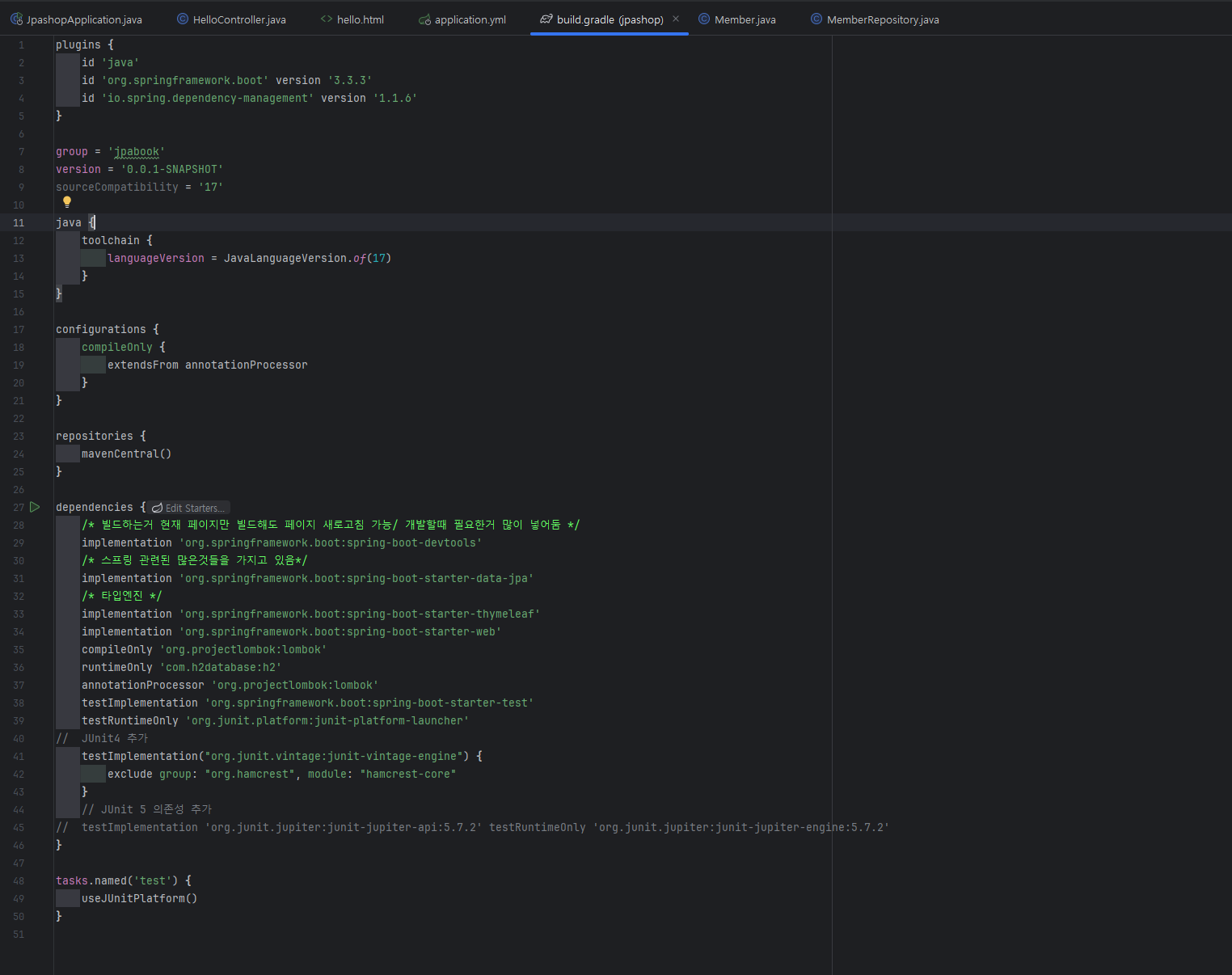Click the junit-vintage-engine dependency string
The height and width of the screenshot is (975, 1232).
[x=334, y=756]
